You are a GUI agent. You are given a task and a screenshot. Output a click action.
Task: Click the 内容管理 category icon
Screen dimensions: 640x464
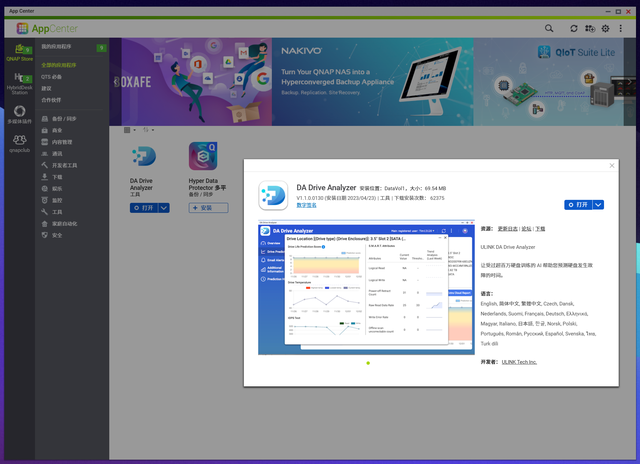pyautogui.click(x=45, y=142)
